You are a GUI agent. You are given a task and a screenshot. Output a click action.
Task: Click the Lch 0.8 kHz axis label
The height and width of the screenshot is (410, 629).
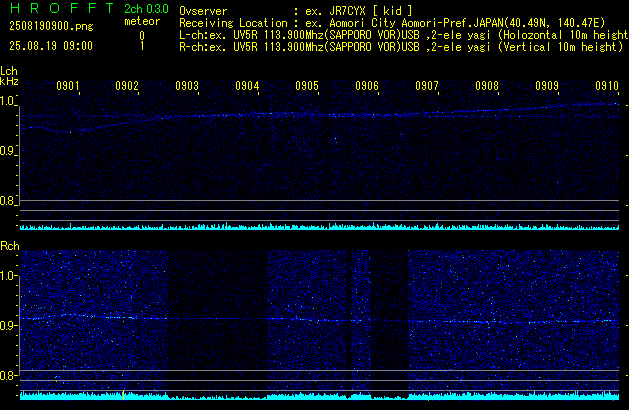pos(8,201)
